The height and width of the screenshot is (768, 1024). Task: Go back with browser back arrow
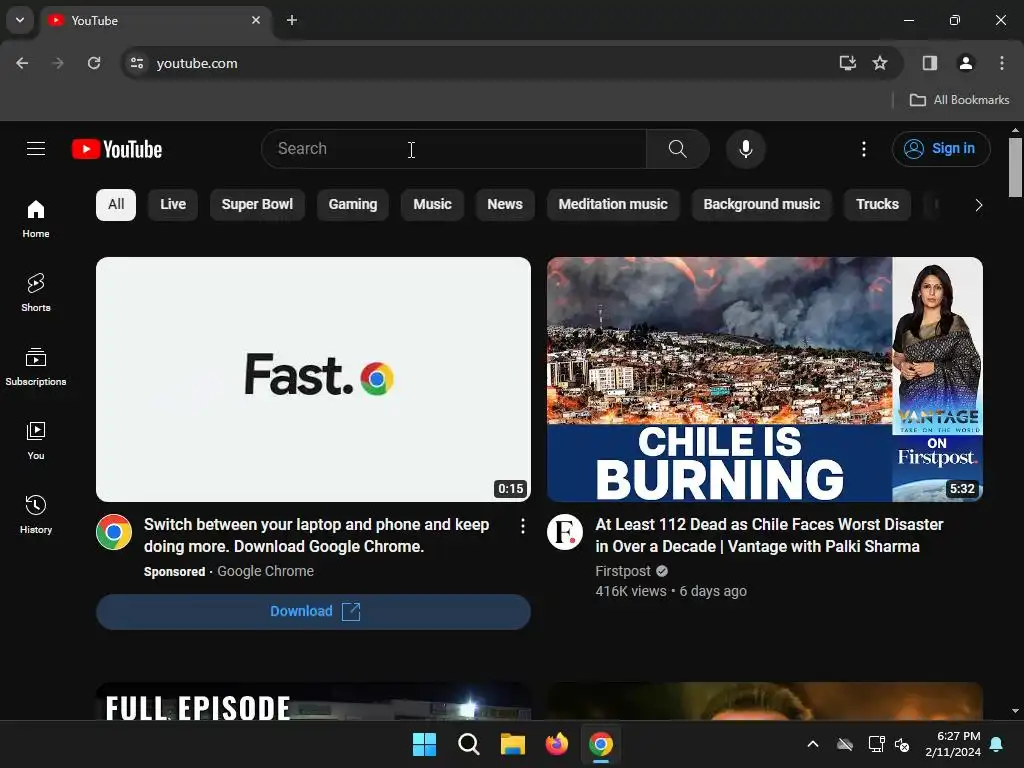(22, 63)
